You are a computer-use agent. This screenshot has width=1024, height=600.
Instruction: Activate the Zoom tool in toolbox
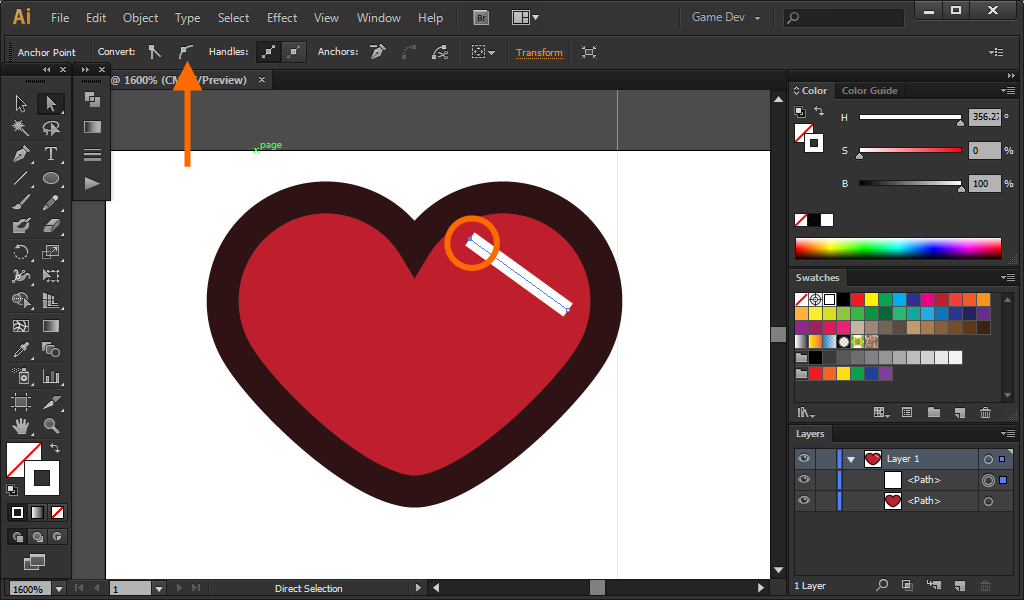coord(51,425)
